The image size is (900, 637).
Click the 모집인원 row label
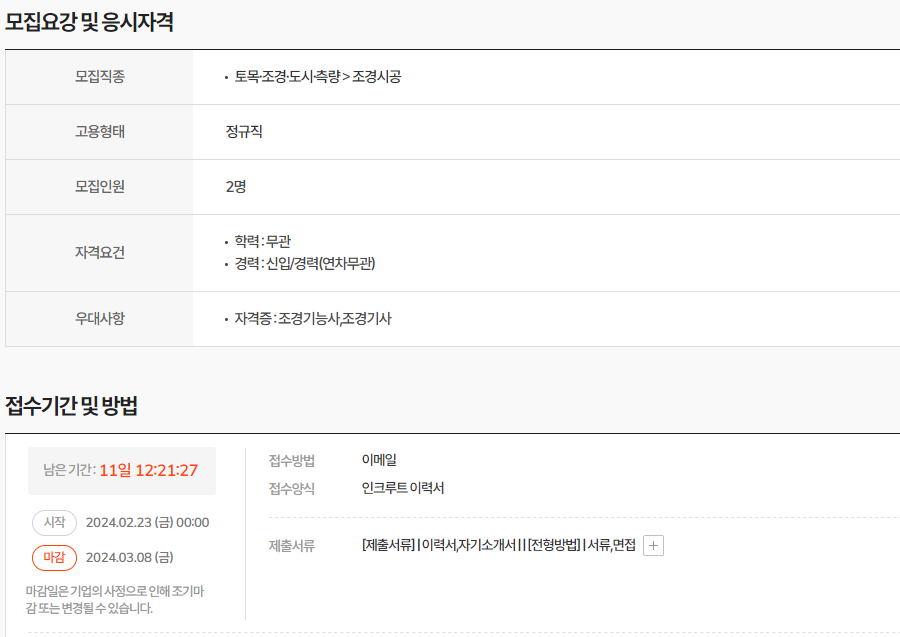(x=100, y=187)
